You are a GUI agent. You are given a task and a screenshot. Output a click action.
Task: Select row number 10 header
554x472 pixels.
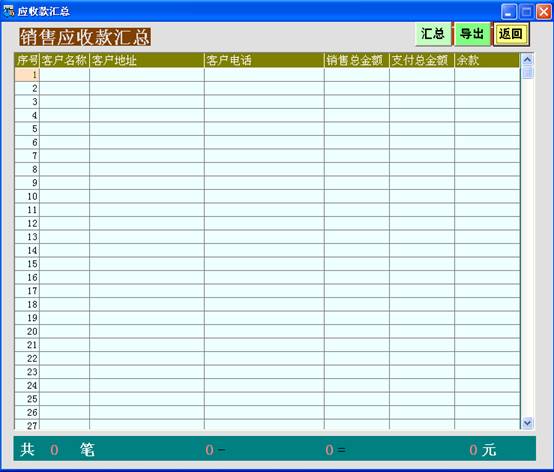point(27,196)
